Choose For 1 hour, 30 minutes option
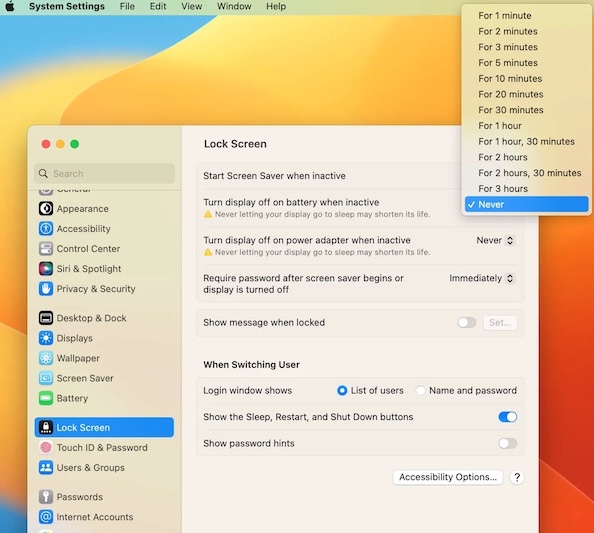This screenshot has width=594, height=533. coord(527,141)
